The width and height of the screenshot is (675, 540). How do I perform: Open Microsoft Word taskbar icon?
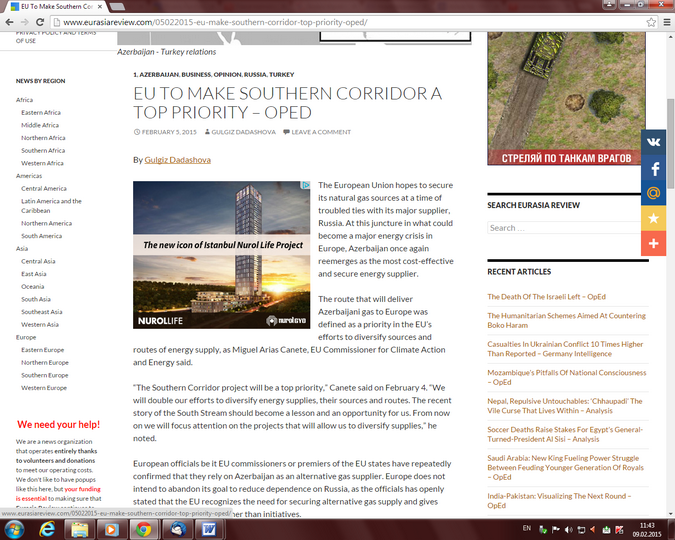click(x=209, y=529)
